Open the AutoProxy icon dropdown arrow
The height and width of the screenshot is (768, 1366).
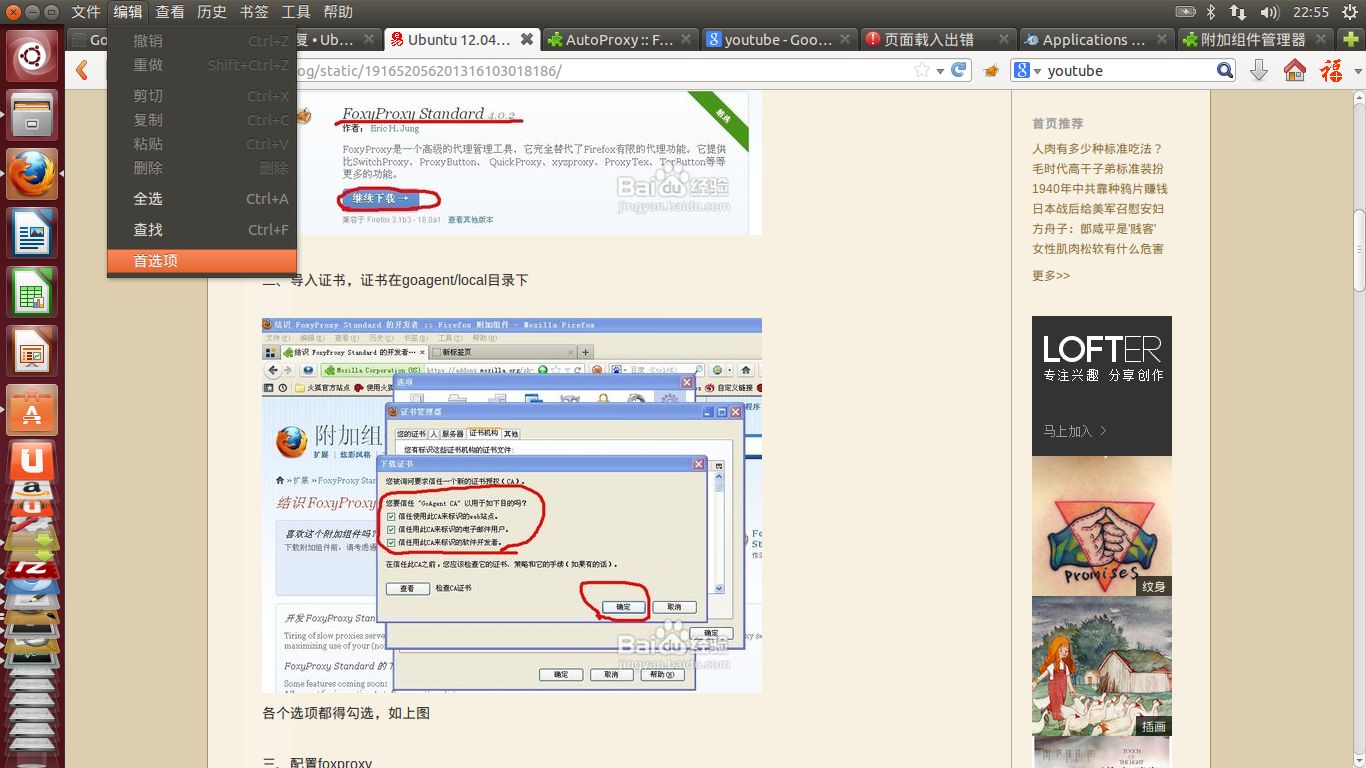[x=1357, y=71]
